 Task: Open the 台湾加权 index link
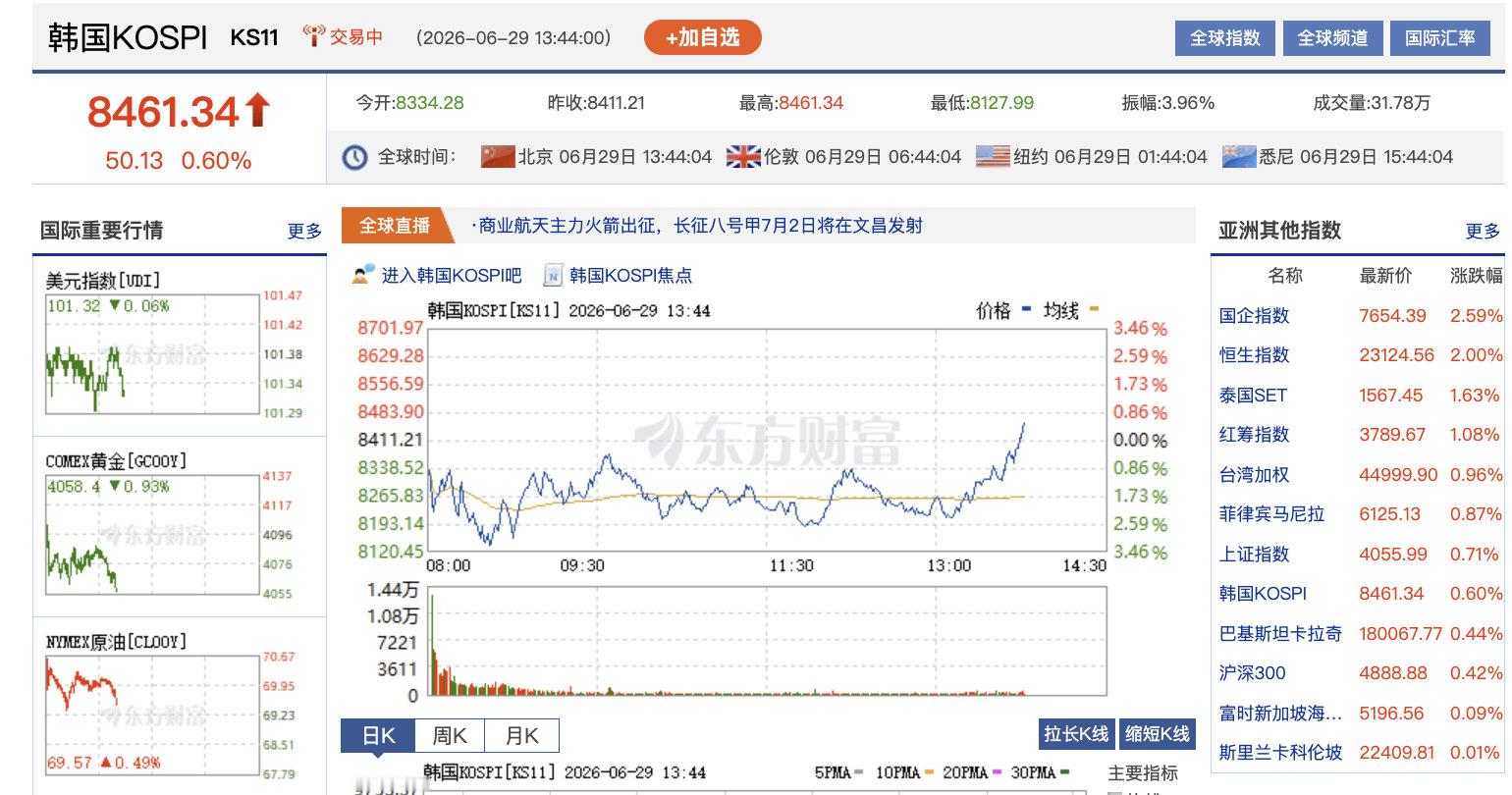tap(1254, 475)
